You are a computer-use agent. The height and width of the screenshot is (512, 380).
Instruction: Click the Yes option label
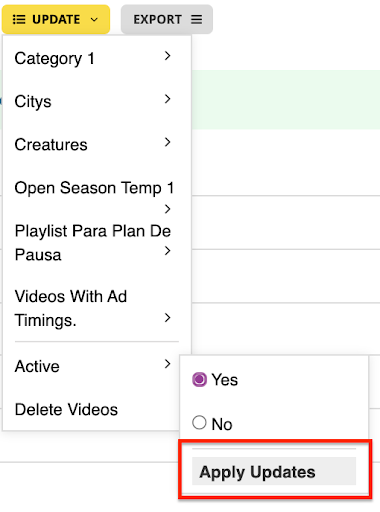pyautogui.click(x=225, y=380)
